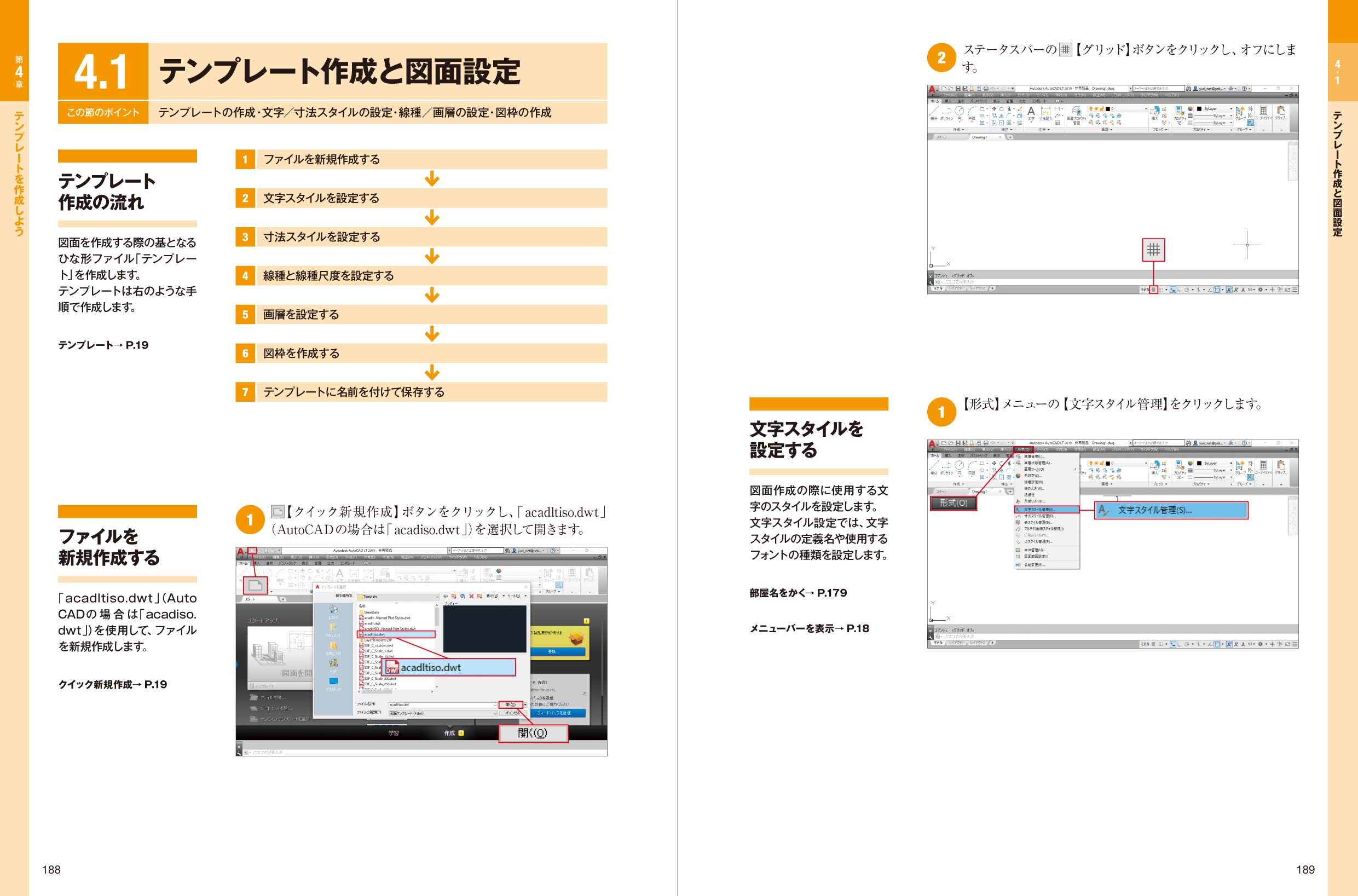
Task: Click the Clipboard (クリップ) icon in grid-off screenshot
Action: click(x=1281, y=112)
